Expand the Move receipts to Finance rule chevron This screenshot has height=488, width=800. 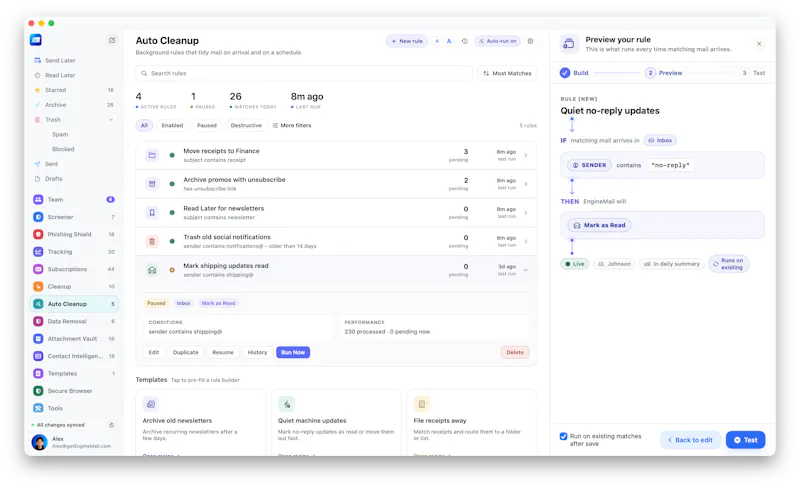(526, 155)
